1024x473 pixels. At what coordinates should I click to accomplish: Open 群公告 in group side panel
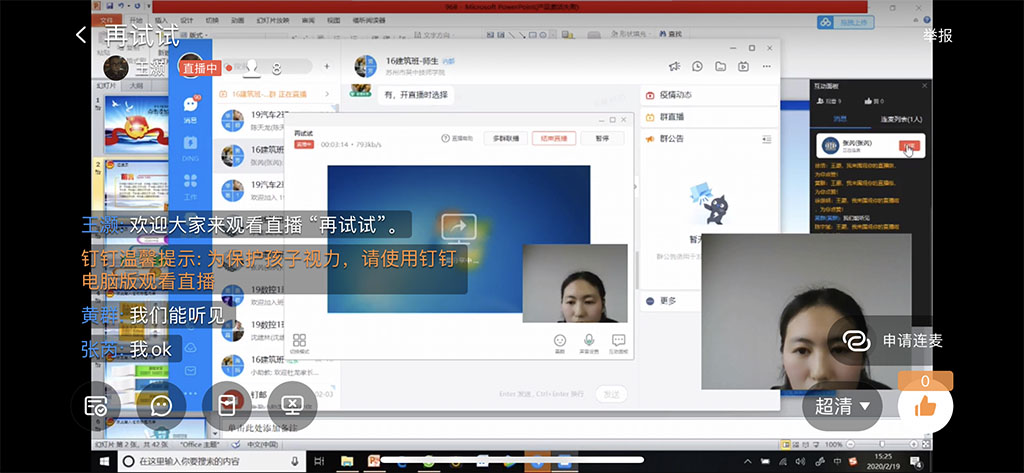coord(672,139)
